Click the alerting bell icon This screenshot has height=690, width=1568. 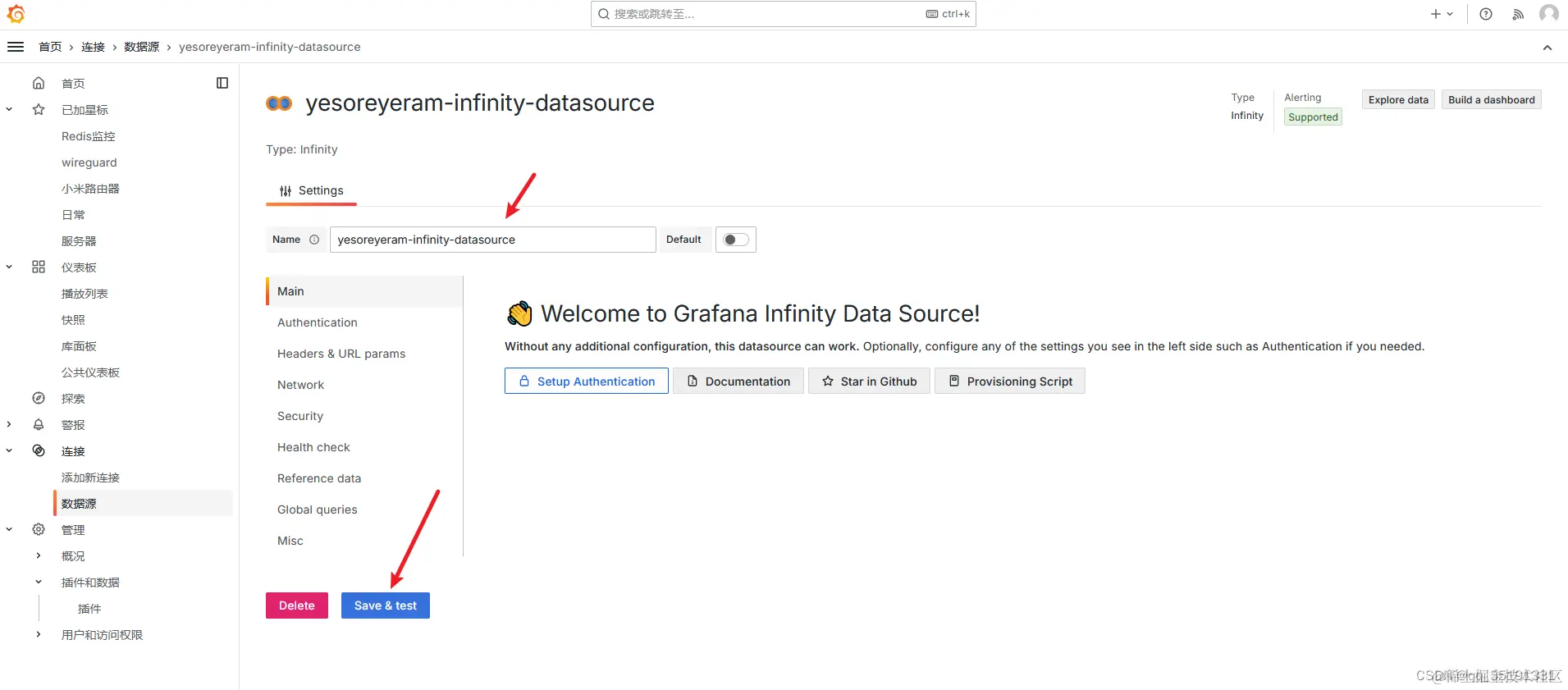[x=39, y=424]
